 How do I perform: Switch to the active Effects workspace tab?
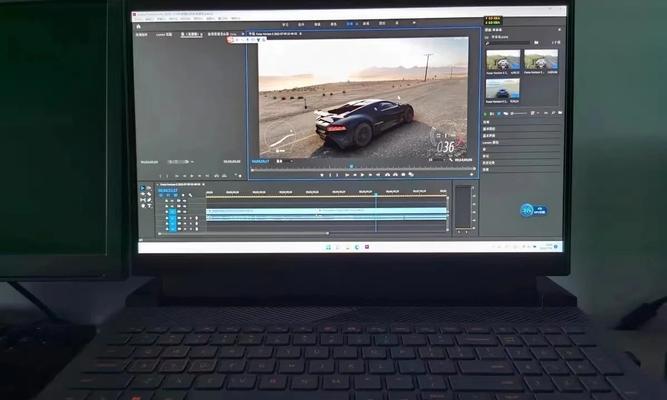pyautogui.click(x=350, y=24)
